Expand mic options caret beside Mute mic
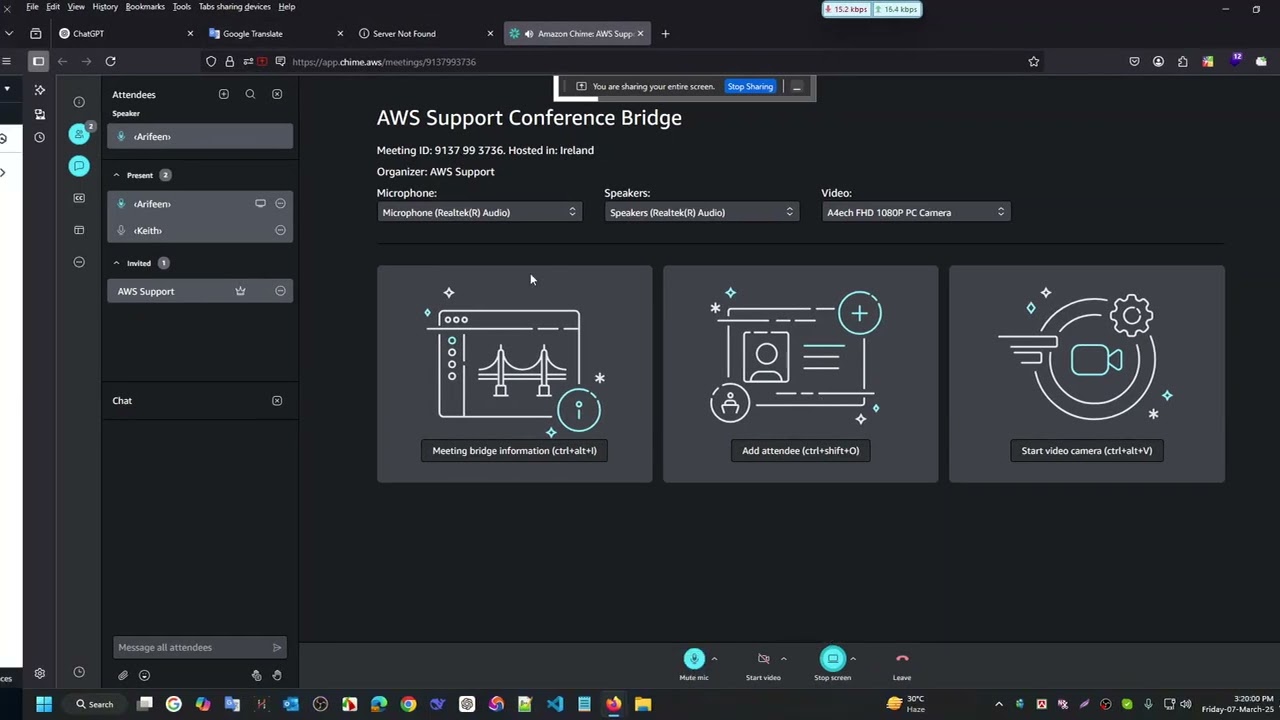Screen dimensions: 1280x720 coord(714,658)
